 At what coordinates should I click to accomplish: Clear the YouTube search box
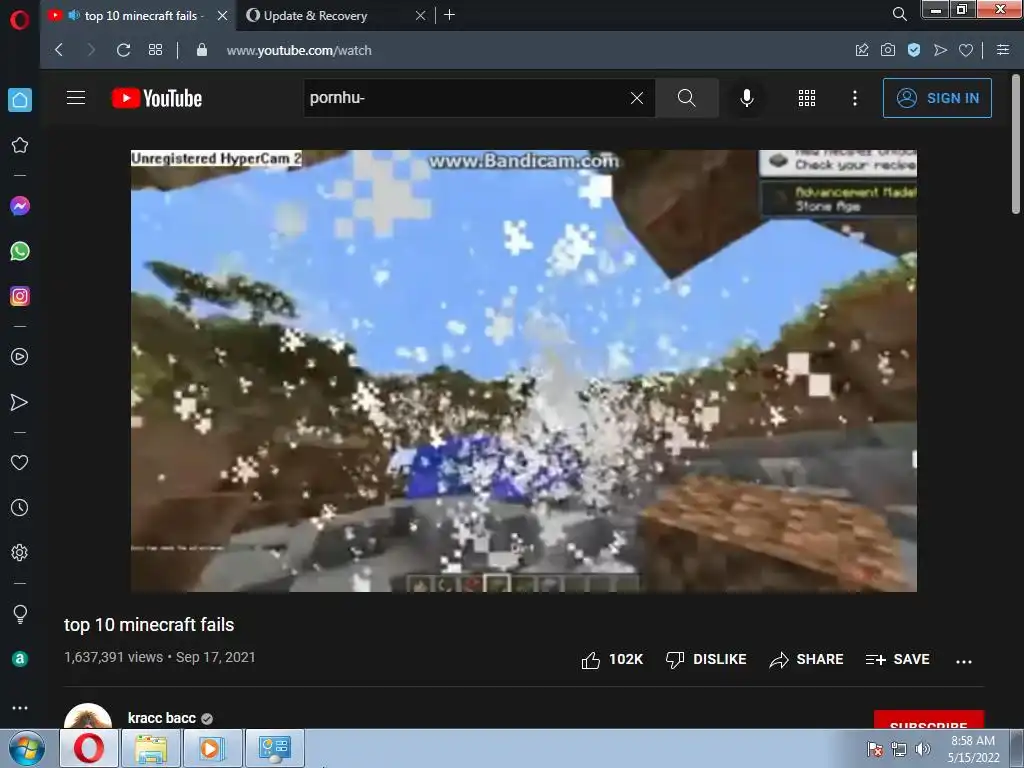[637, 98]
